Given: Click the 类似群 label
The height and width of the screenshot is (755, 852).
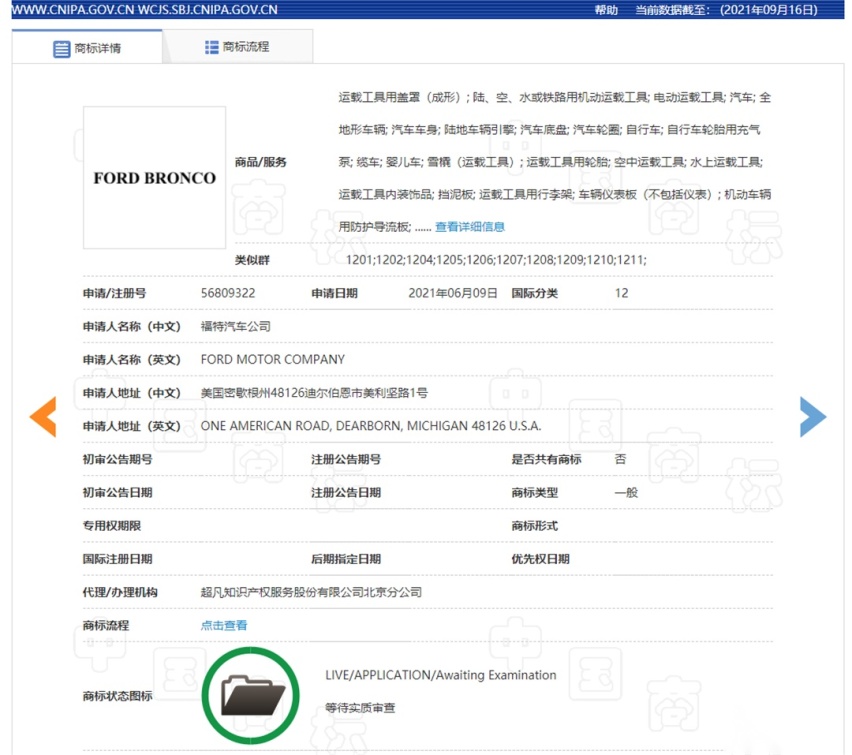Looking at the screenshot, I should pyautogui.click(x=252, y=260).
